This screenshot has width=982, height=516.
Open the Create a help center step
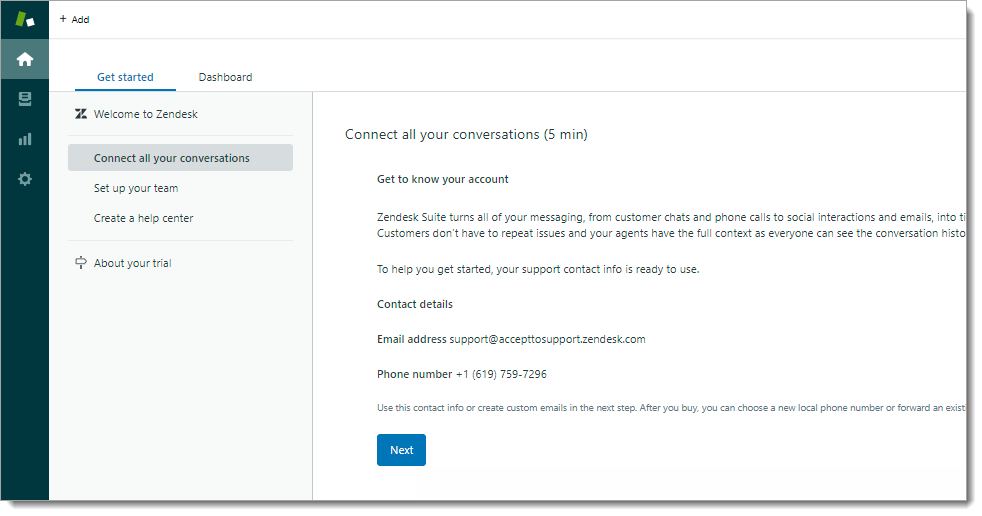coord(144,218)
